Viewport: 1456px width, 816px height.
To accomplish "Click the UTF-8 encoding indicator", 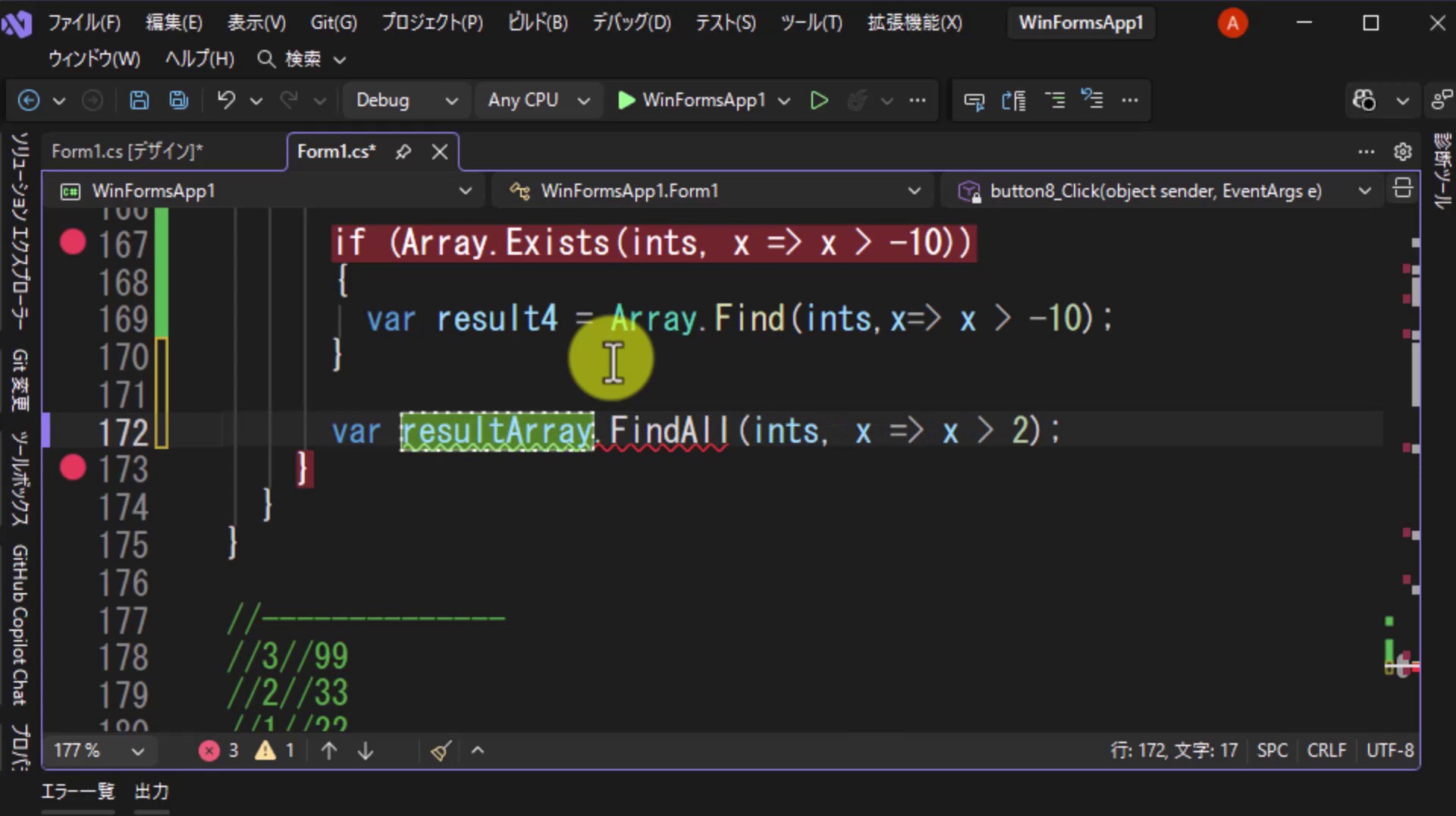I will tap(1390, 751).
